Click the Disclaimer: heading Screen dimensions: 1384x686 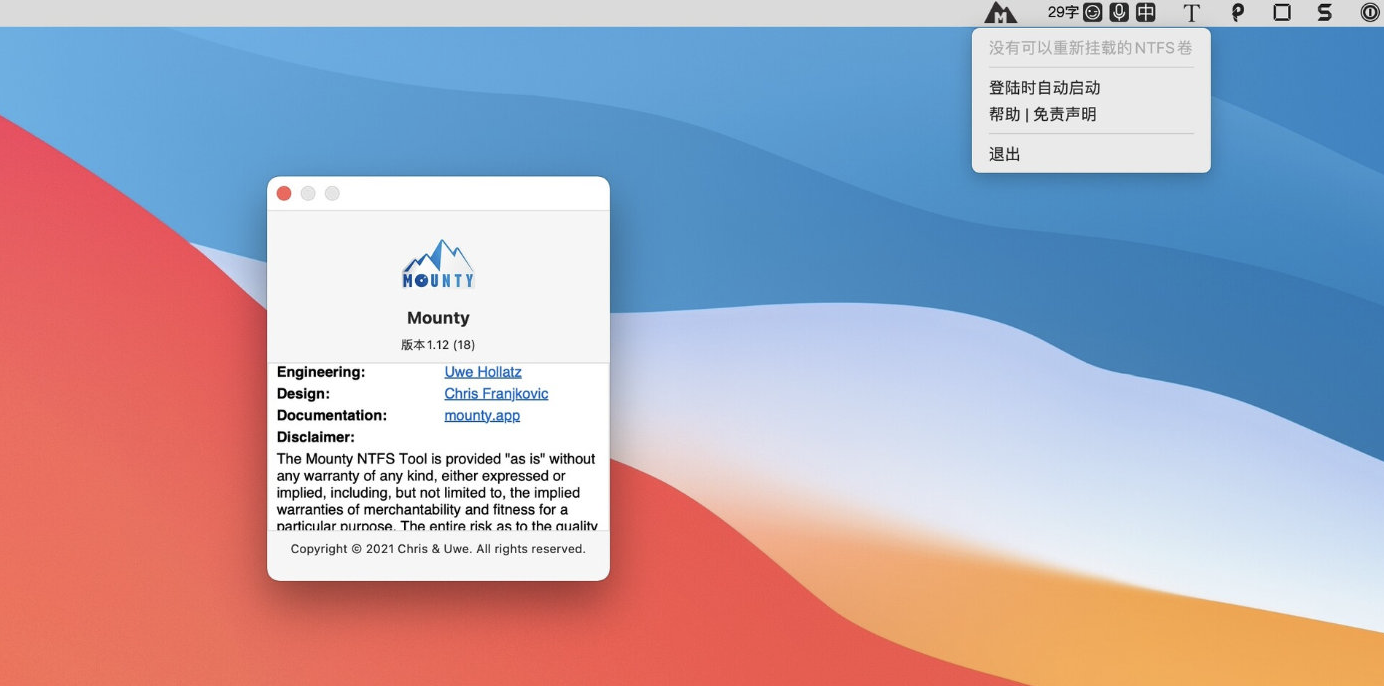click(316, 437)
